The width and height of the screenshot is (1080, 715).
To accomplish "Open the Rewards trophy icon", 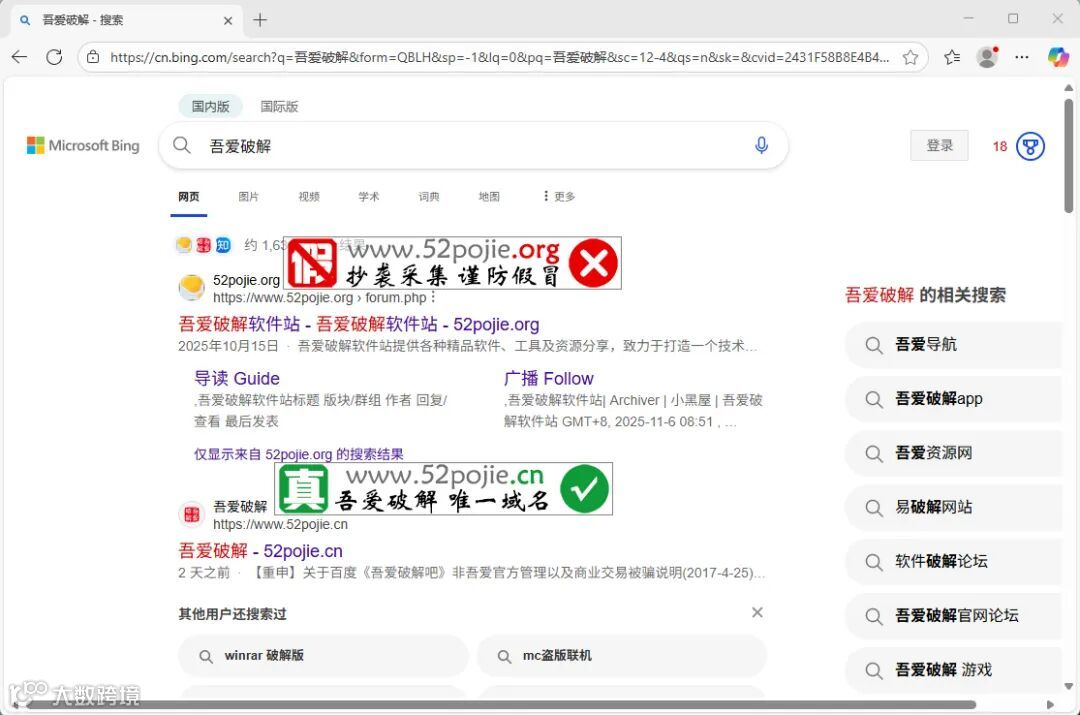I will 1030,146.
